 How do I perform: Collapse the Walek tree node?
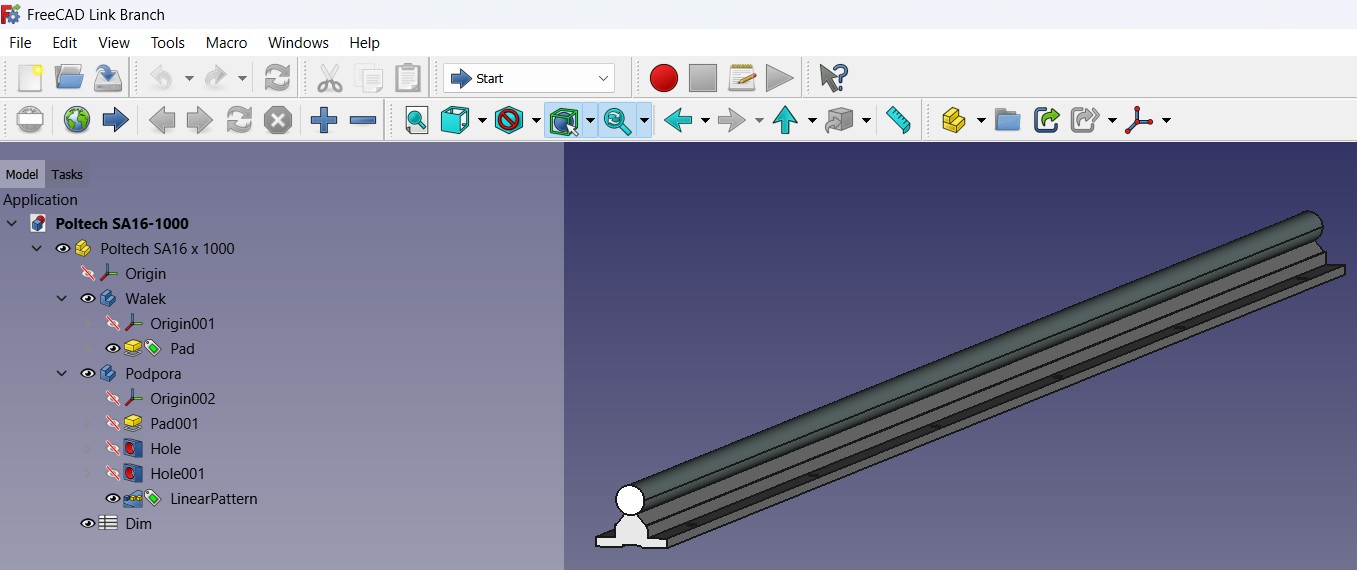pos(62,298)
